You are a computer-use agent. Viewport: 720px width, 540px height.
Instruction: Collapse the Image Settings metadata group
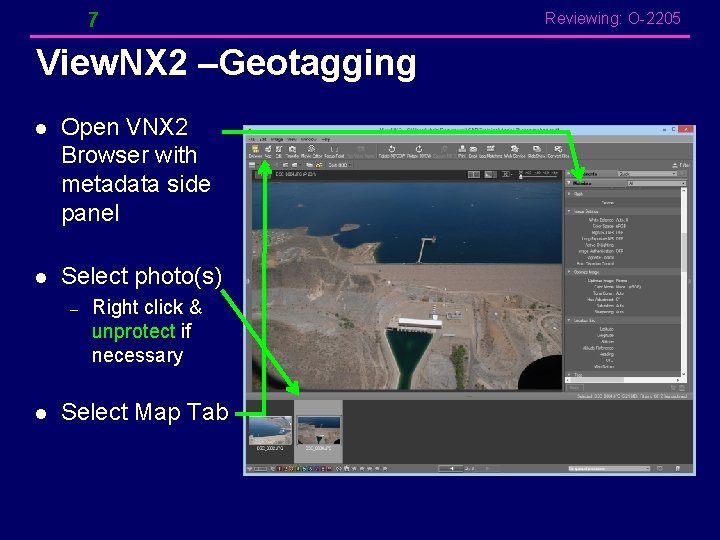tap(569, 211)
